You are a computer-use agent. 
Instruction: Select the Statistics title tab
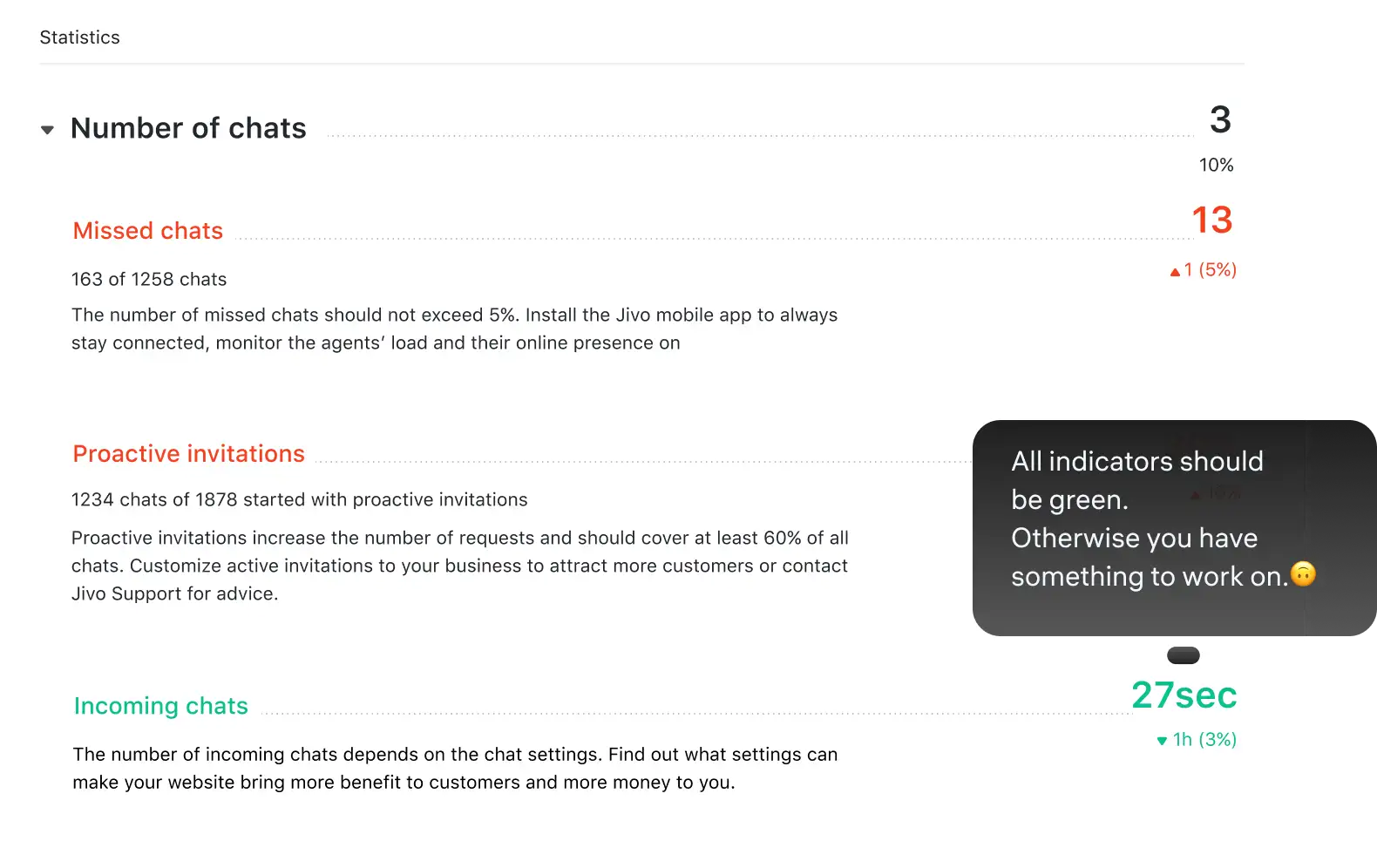80,37
